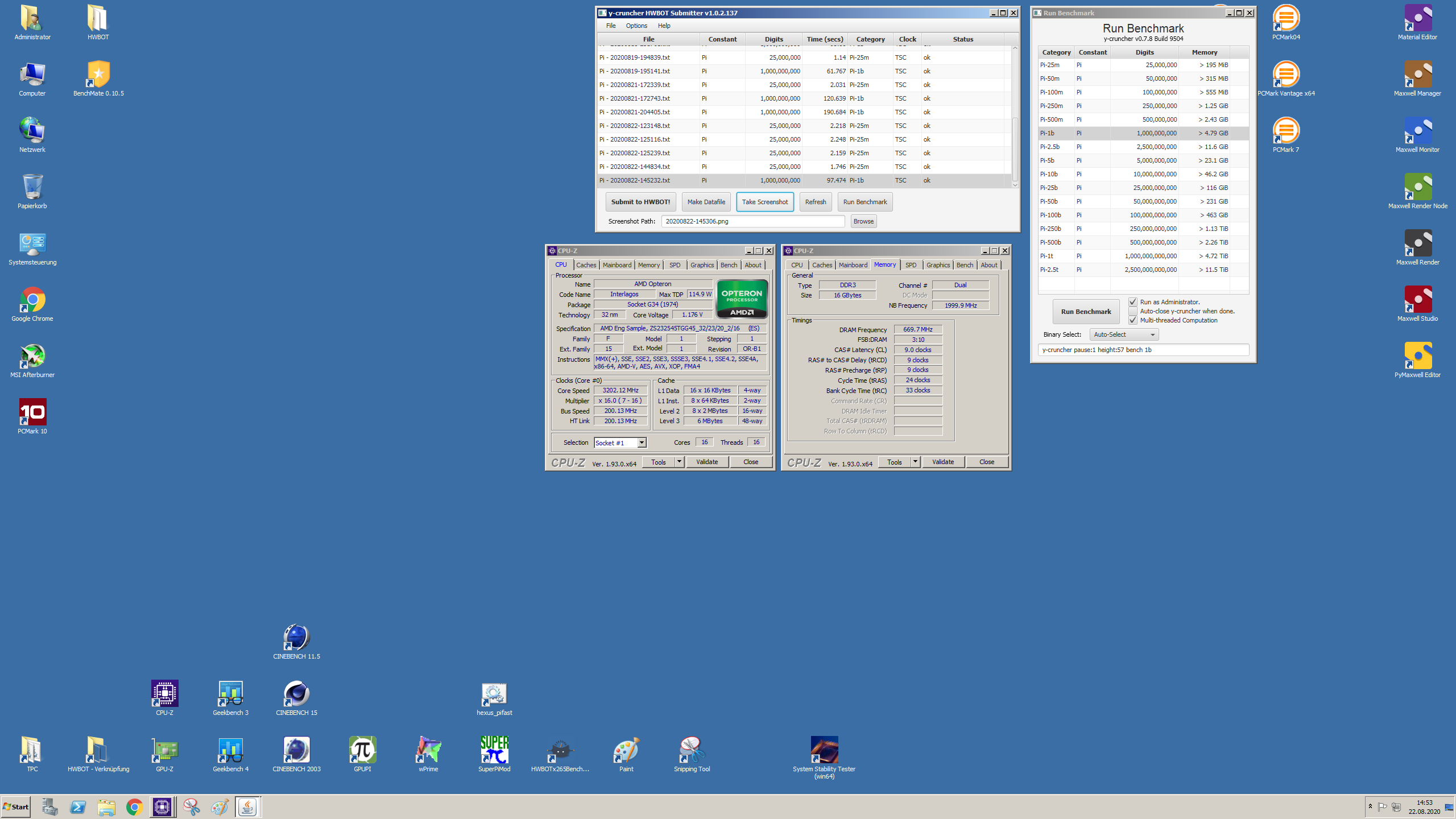Image resolution: width=1456 pixels, height=819 pixels.
Task: Click the Screenshot Path input field
Action: 753,221
